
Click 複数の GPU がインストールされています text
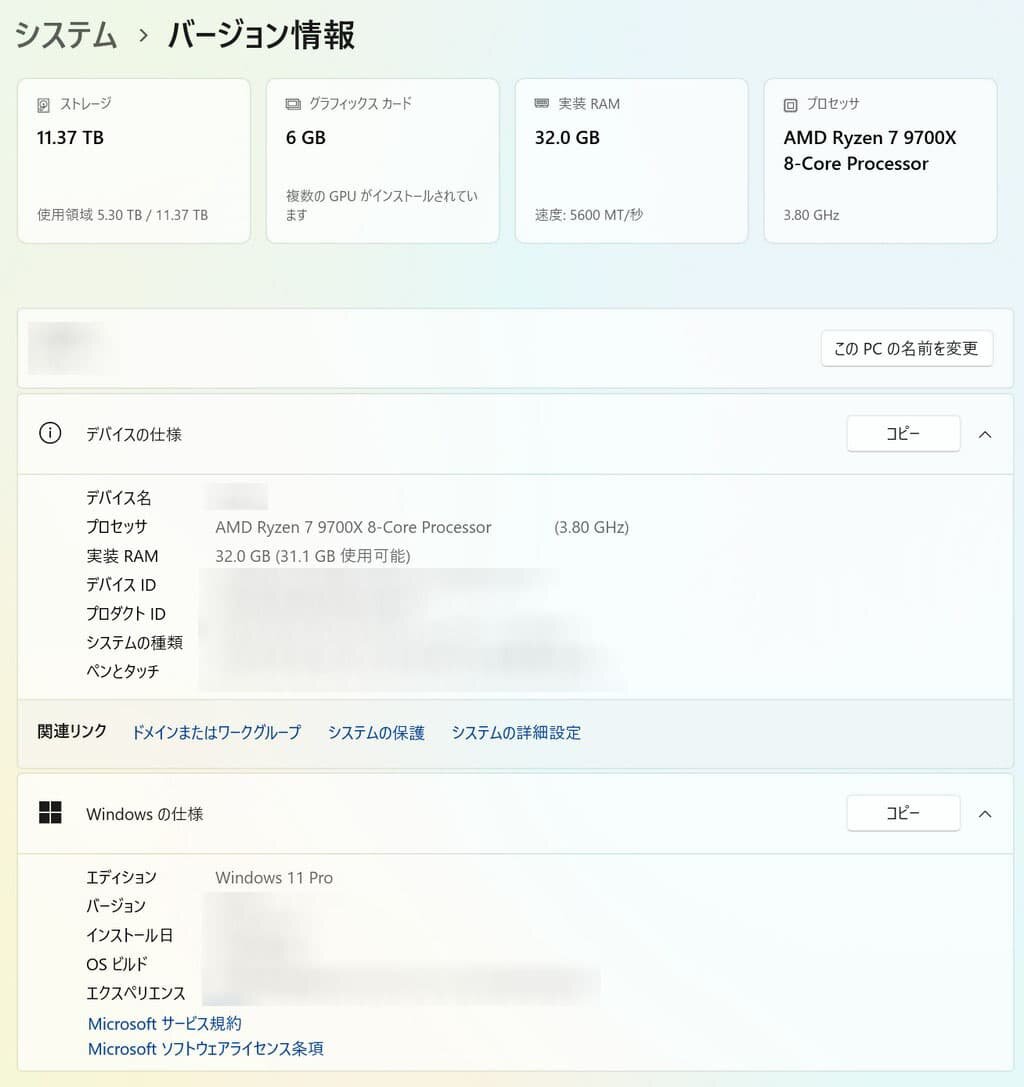coord(382,205)
